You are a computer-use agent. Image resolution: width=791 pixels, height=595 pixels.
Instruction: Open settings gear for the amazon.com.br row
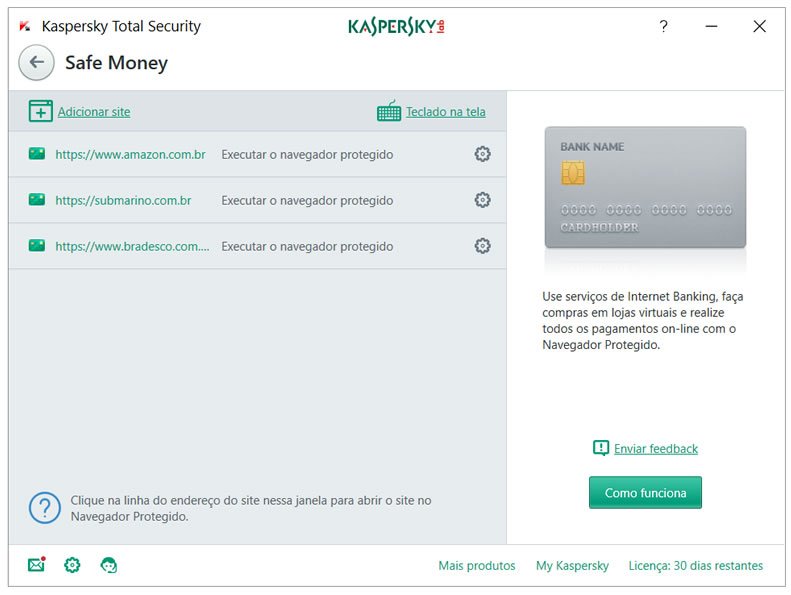tap(482, 154)
